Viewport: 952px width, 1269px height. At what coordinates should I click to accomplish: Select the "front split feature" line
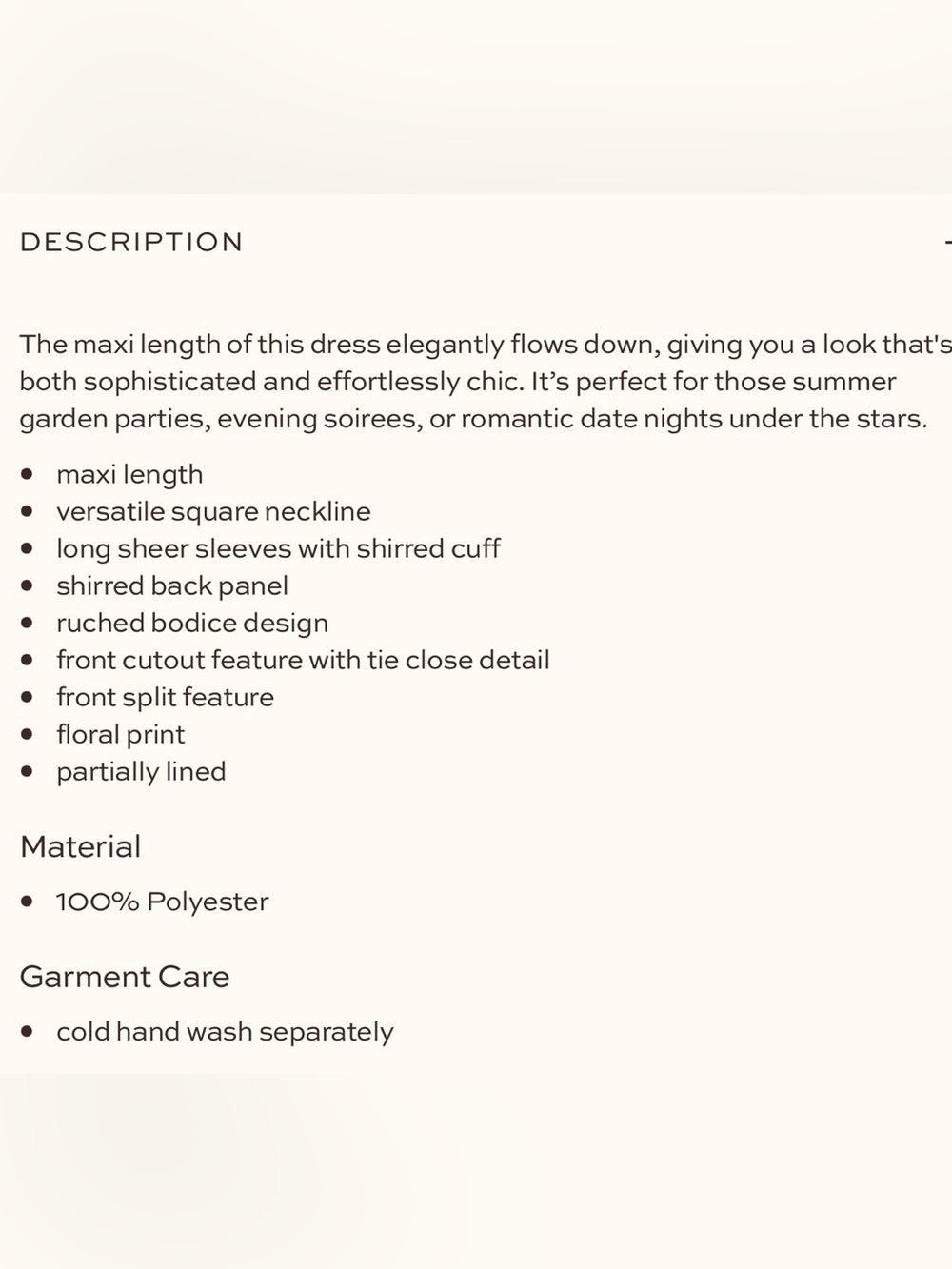pos(165,697)
